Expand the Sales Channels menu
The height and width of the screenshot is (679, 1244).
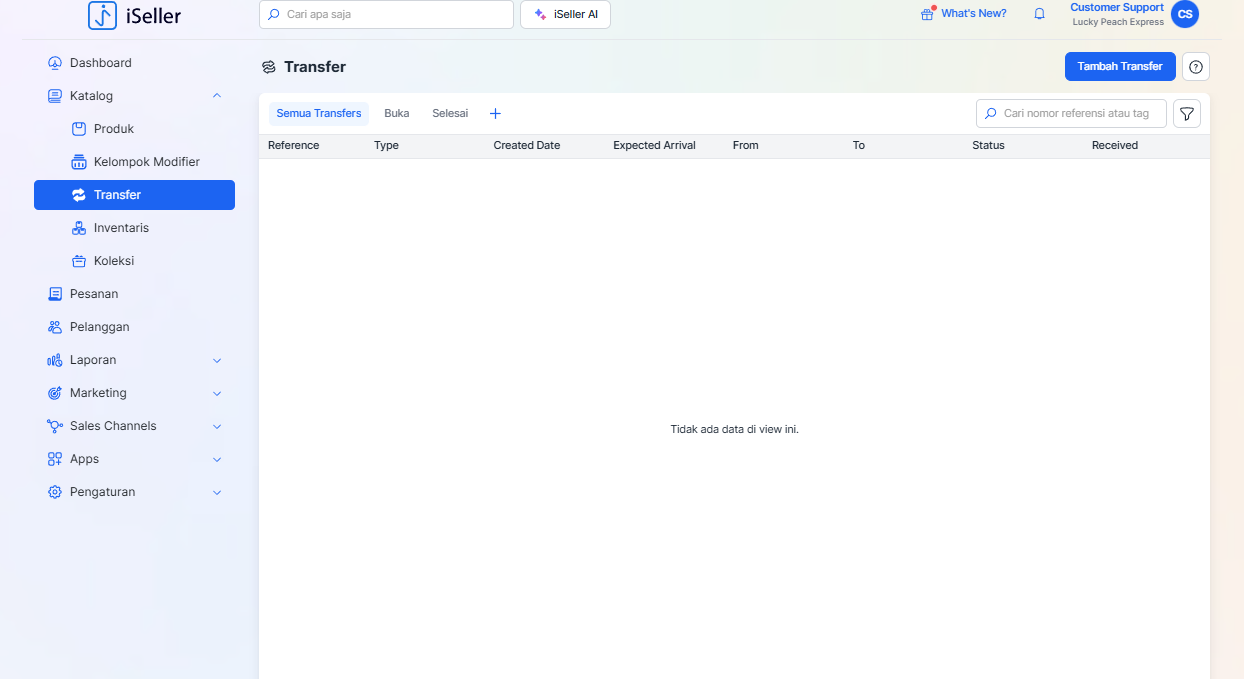click(217, 426)
